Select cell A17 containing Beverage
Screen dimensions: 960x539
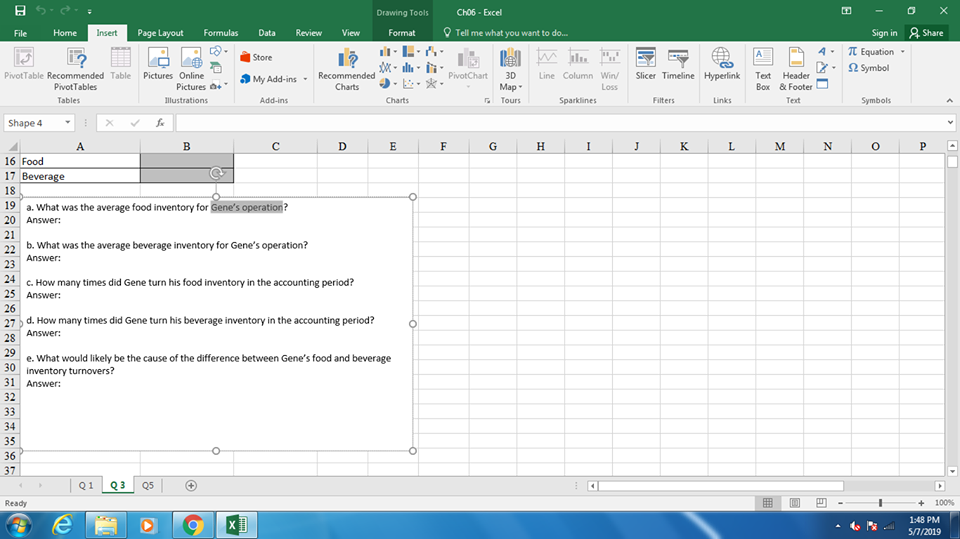click(80, 176)
